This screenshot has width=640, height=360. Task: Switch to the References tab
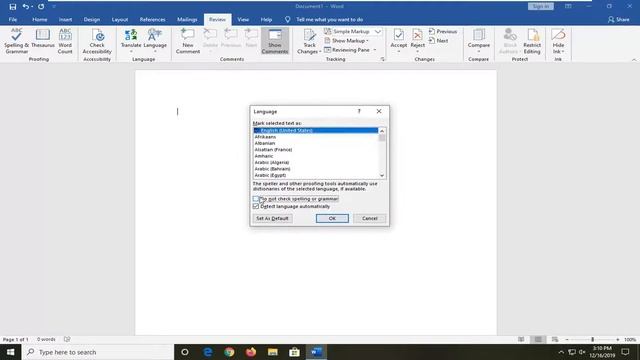pyautogui.click(x=152, y=19)
